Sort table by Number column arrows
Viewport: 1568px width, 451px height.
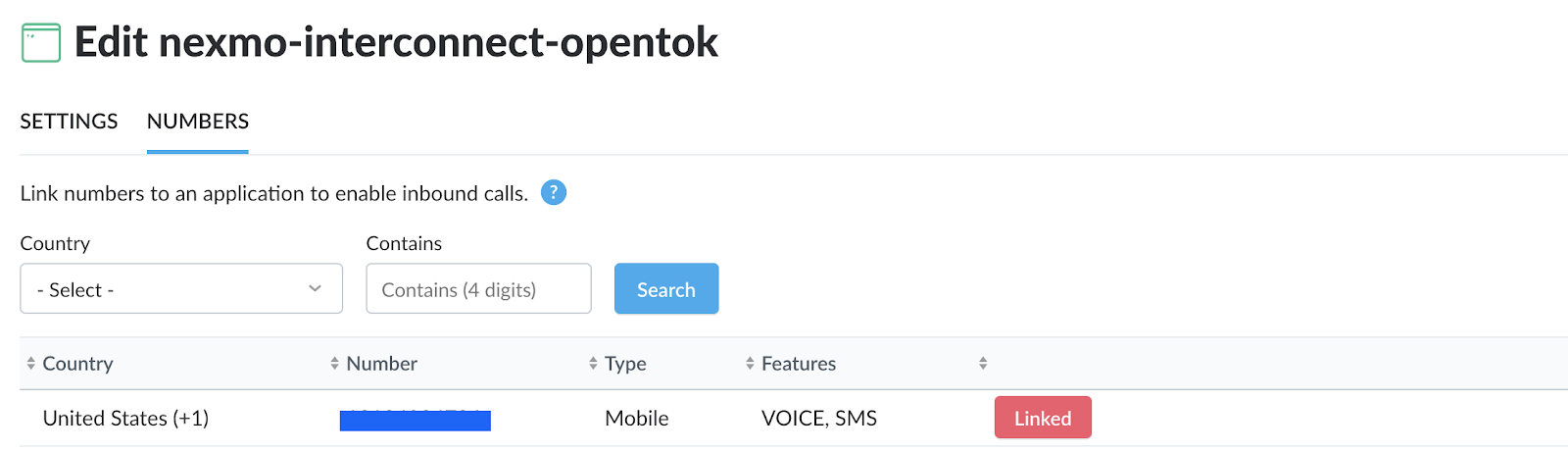(x=335, y=364)
